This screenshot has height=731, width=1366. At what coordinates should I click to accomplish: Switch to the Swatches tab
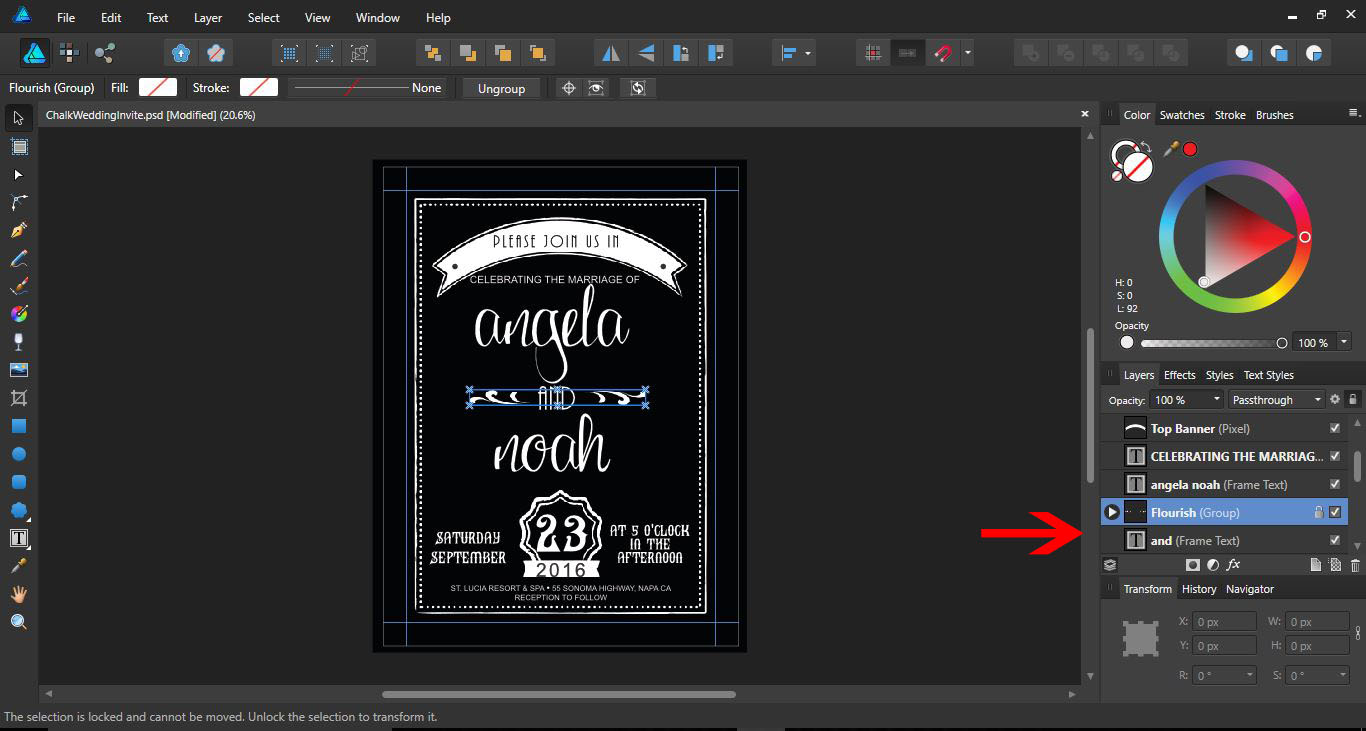coord(1181,115)
